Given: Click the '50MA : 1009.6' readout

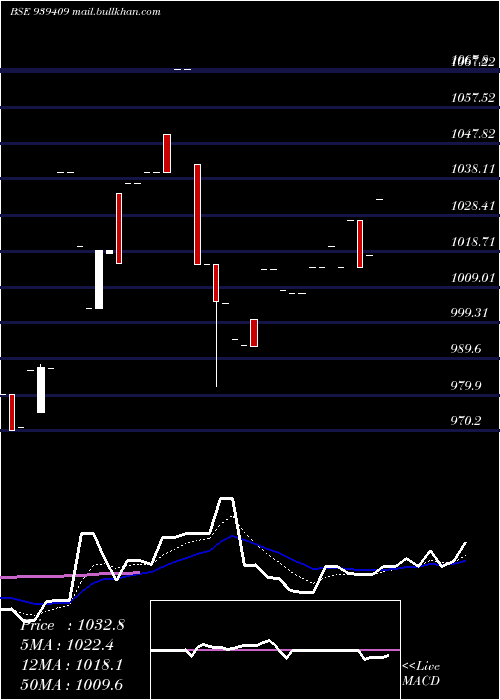Looking at the screenshot, I should (x=72, y=684).
